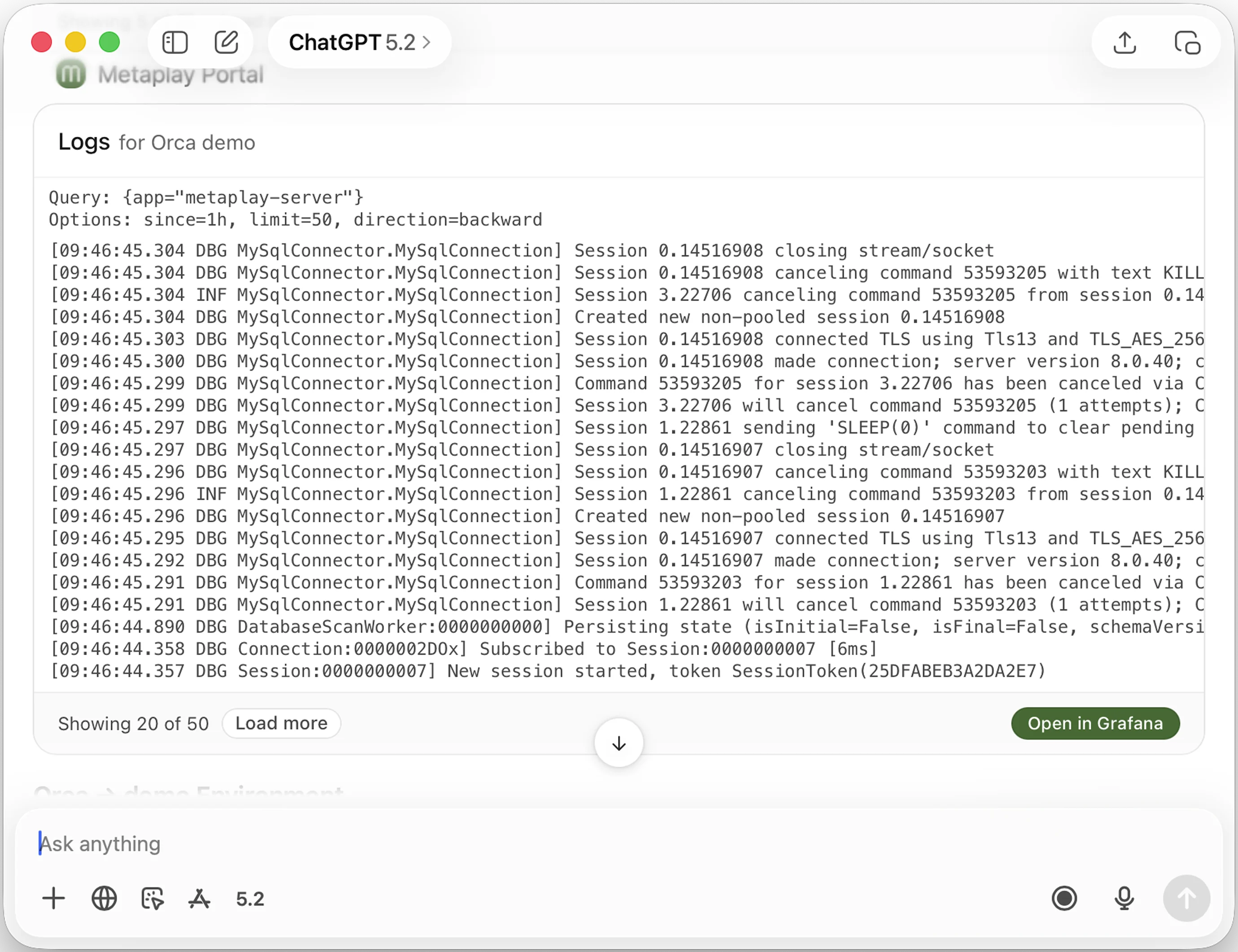Click the Ask anything input field
This screenshot has height=952, width=1238.
(x=227, y=844)
